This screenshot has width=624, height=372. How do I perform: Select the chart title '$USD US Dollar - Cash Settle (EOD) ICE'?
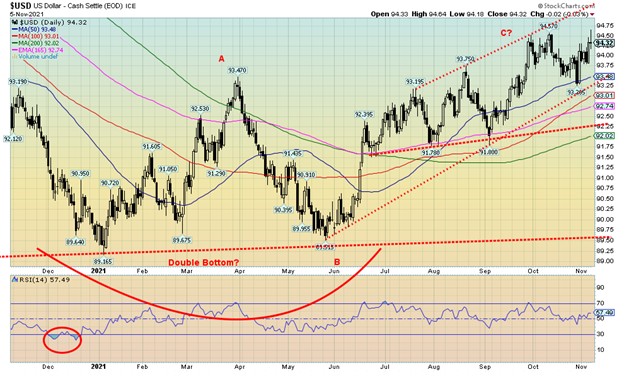coord(72,6)
